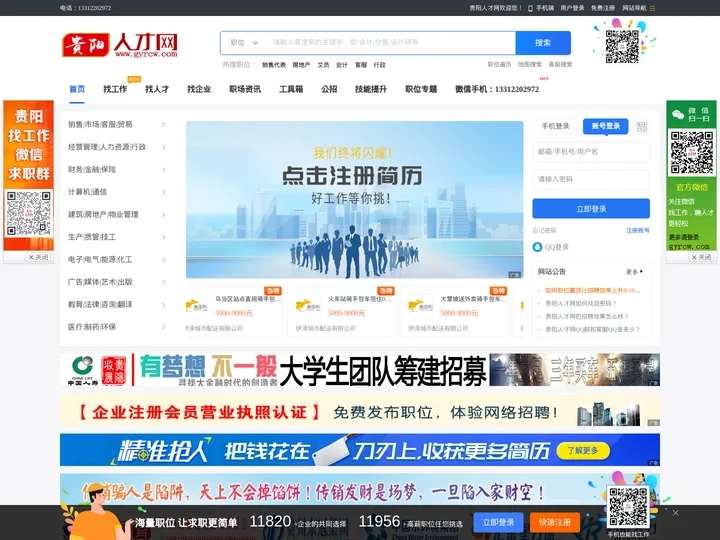720x540 pixels.
Task: Open announcement 贵阳人才网的招聘效果怎么样
Action: pos(586,316)
